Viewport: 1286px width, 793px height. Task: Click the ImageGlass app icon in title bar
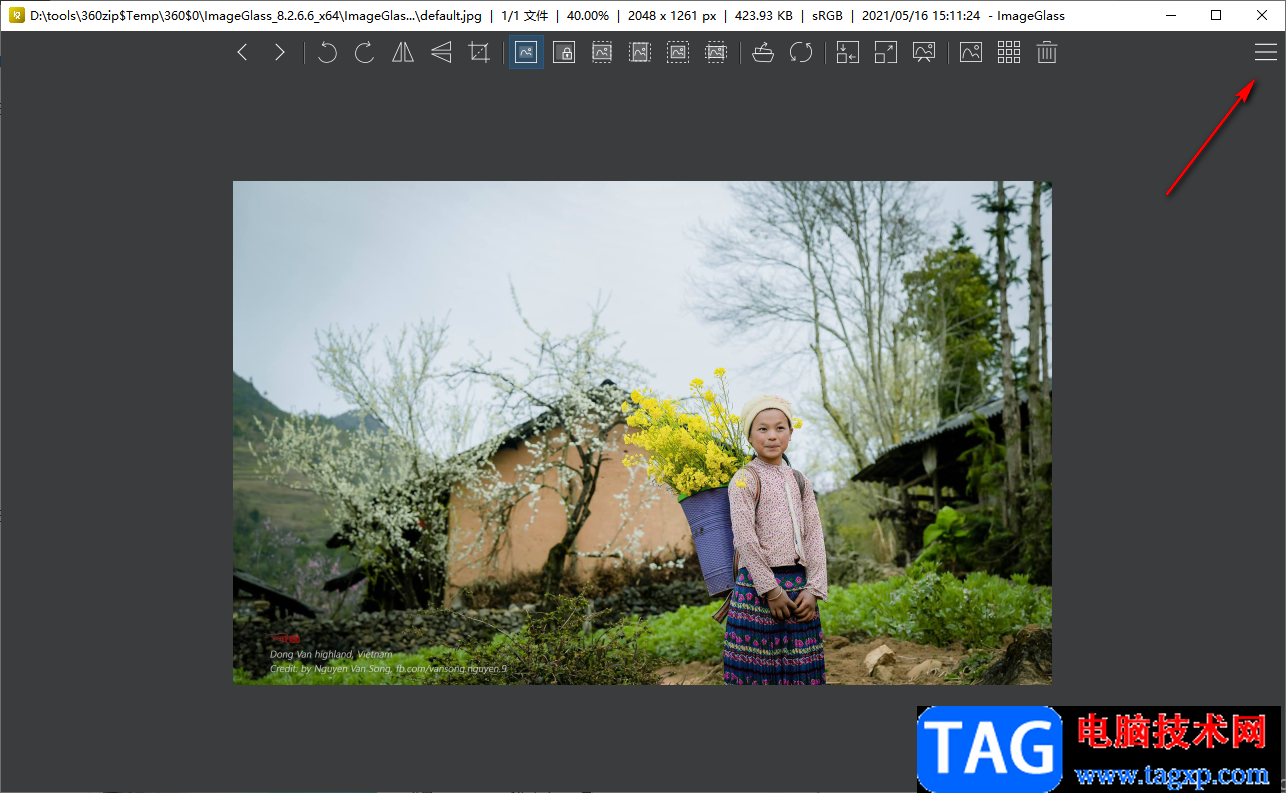(x=16, y=16)
